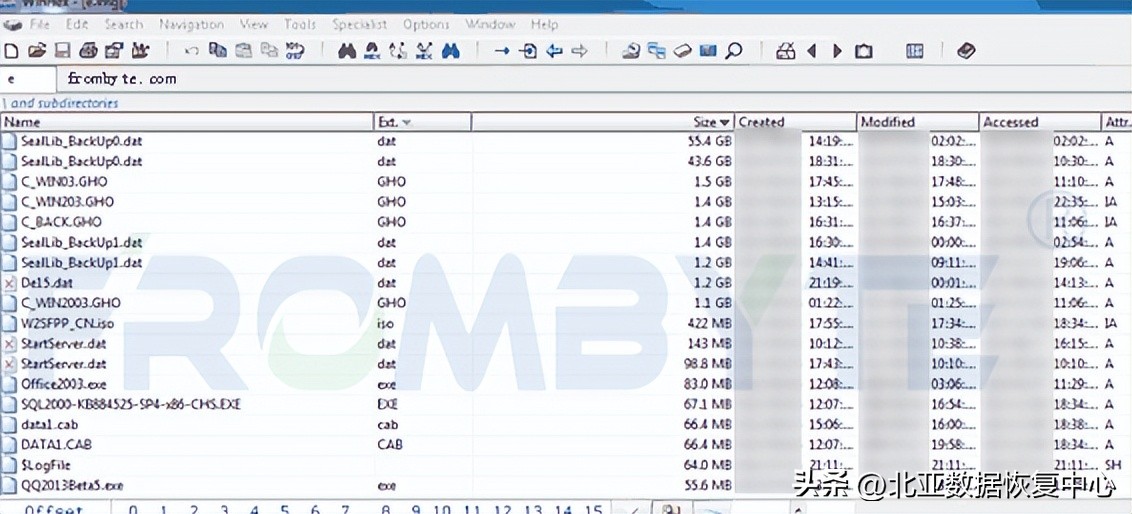
Task: Open the Window menu
Action: pyautogui.click(x=490, y=24)
